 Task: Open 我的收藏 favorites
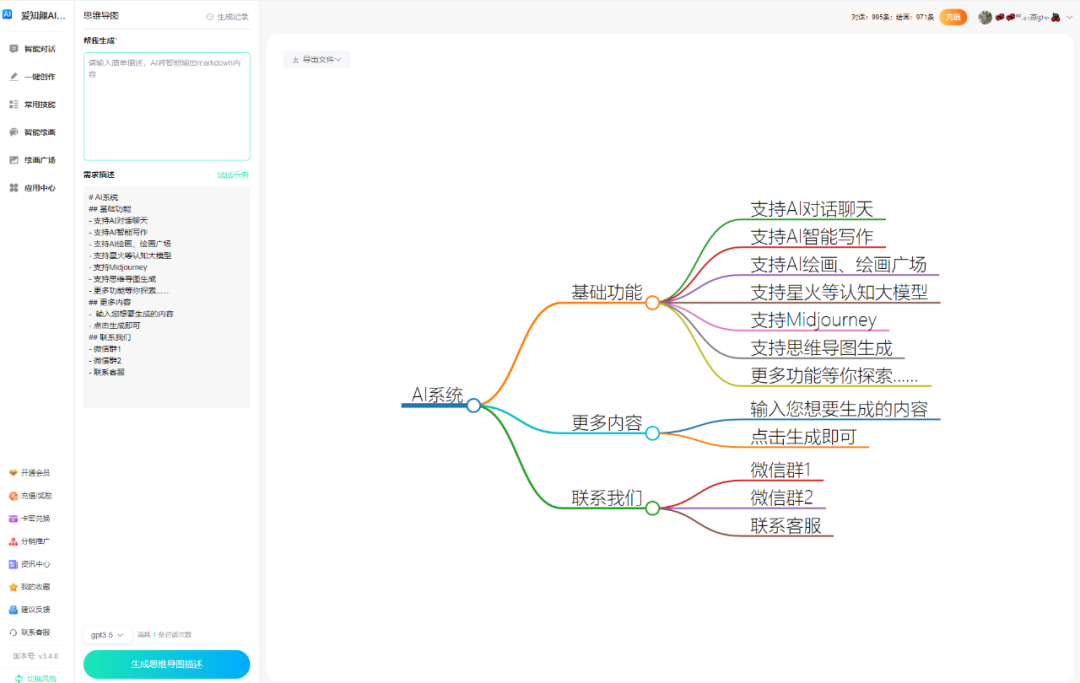(33, 586)
